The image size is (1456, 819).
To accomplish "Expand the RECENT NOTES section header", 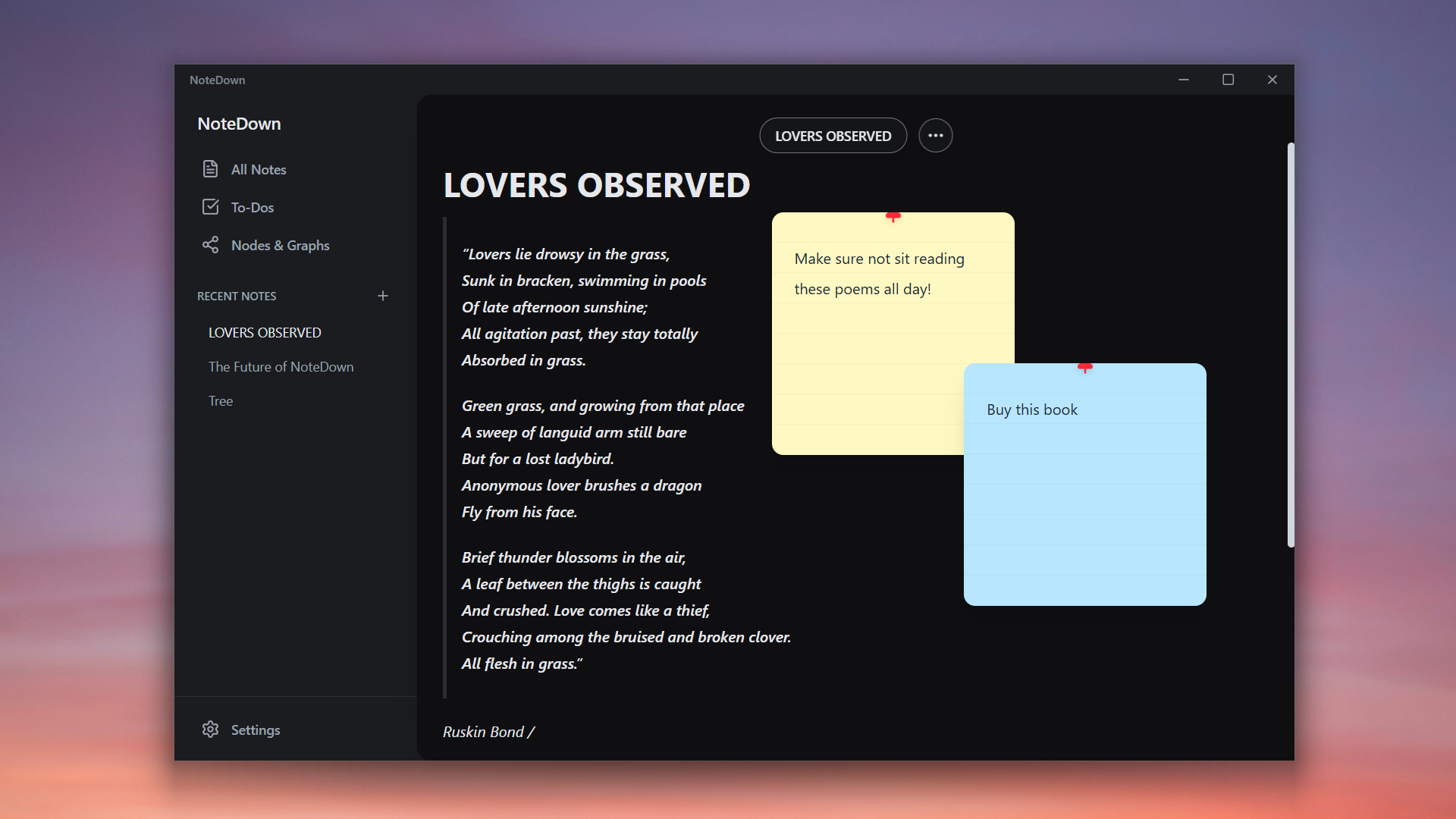I will click(237, 296).
